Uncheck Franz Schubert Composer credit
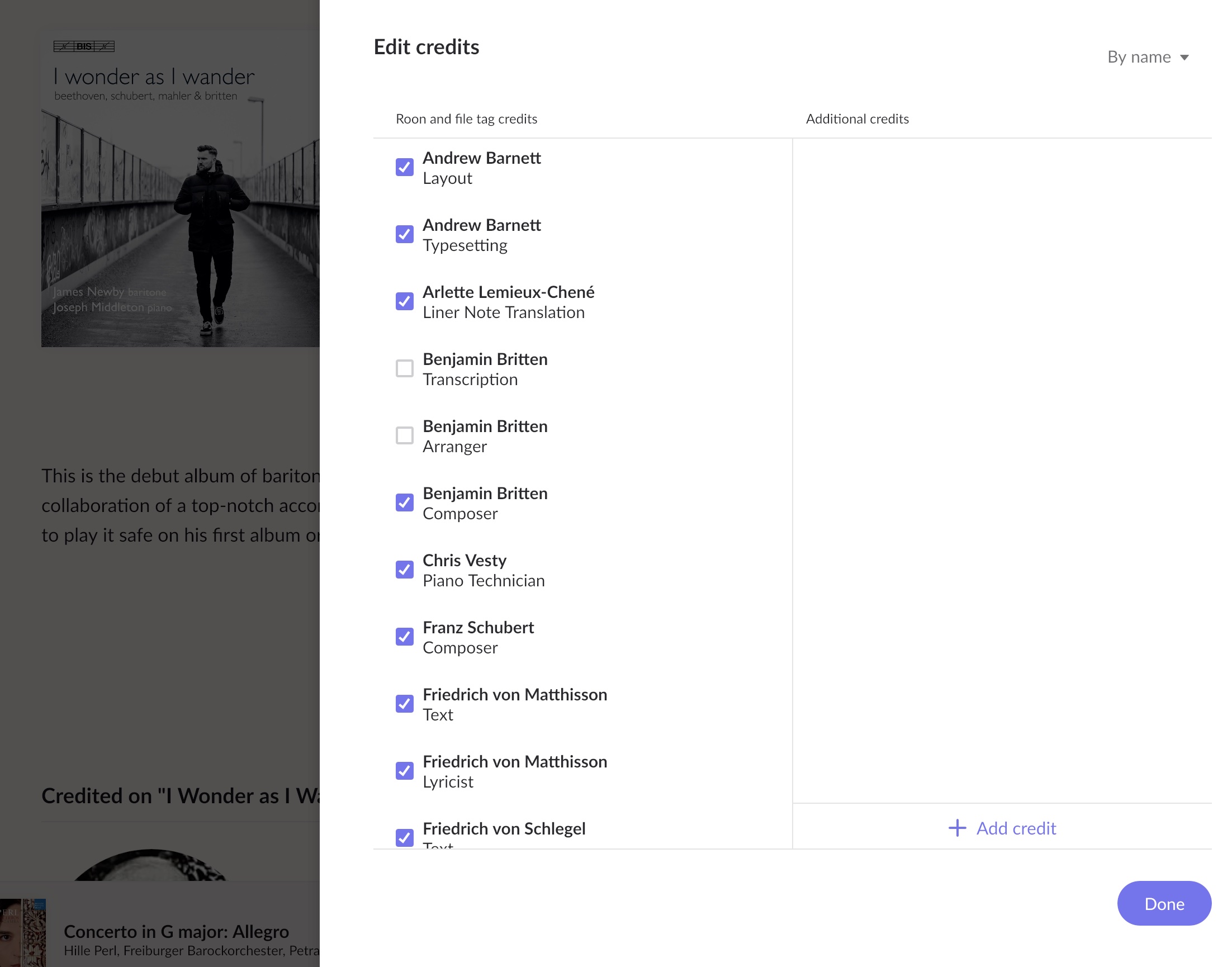Image resolution: width=1232 pixels, height=967 pixels. [404, 637]
